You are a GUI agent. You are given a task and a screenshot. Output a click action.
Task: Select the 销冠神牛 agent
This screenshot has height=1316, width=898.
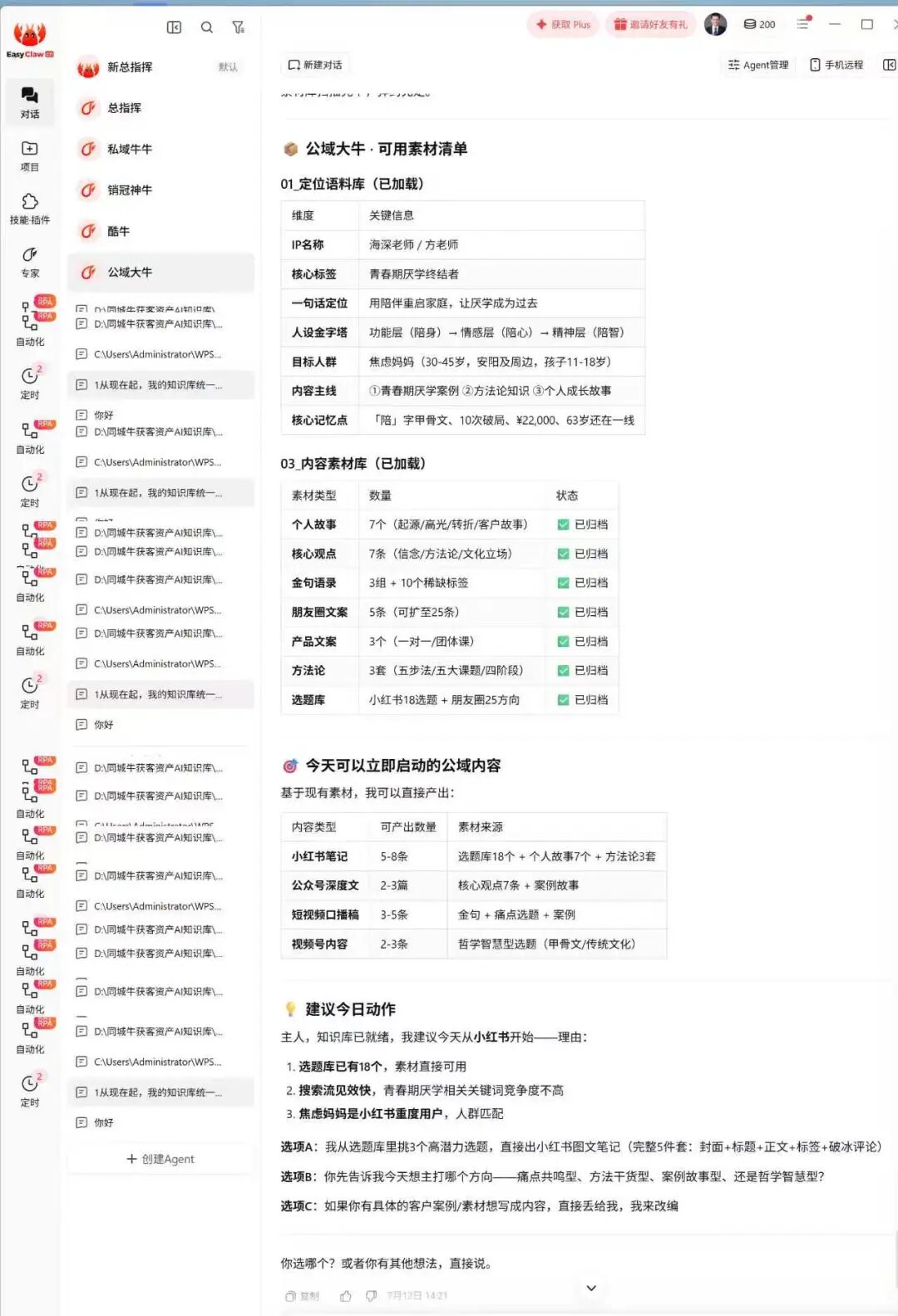click(161, 190)
